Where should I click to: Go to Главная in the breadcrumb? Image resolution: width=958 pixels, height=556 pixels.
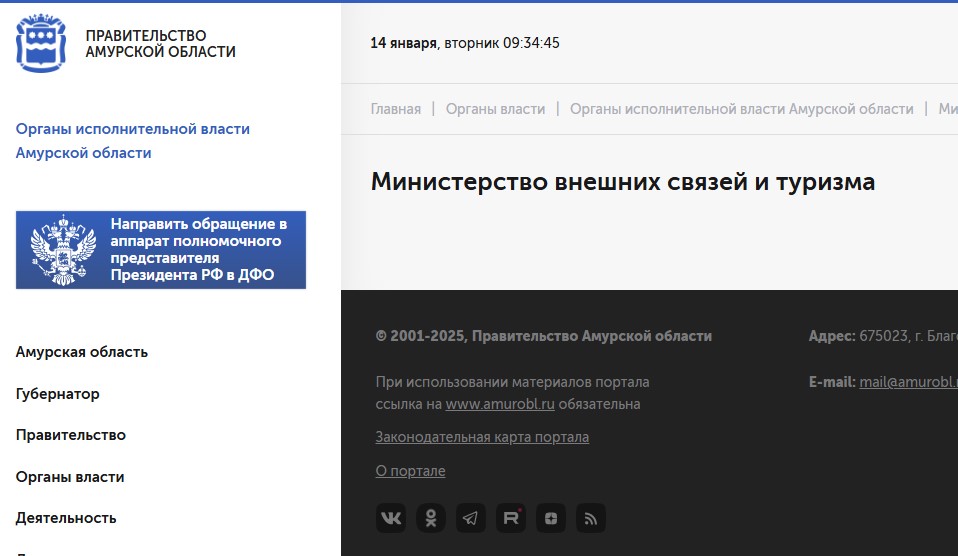396,109
